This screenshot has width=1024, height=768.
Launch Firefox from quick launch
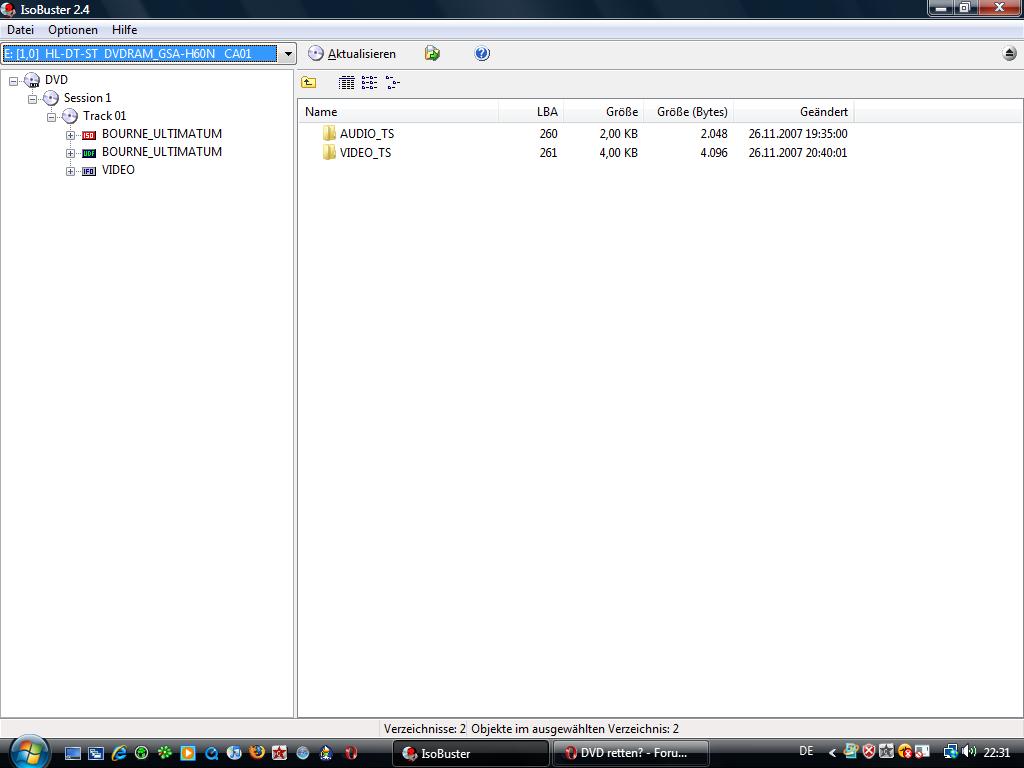[257, 753]
